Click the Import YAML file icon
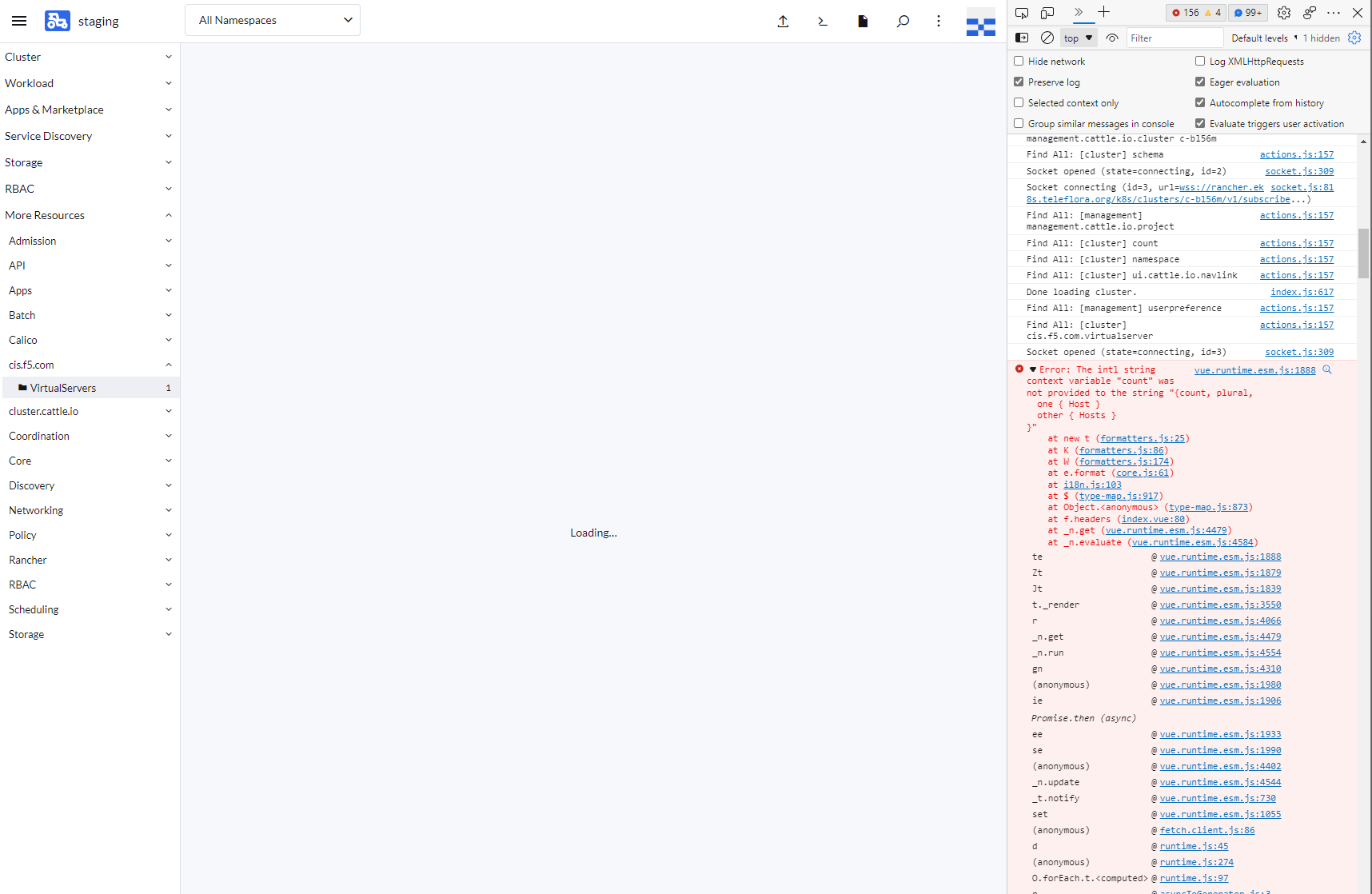The width and height of the screenshot is (1372, 894). click(783, 22)
